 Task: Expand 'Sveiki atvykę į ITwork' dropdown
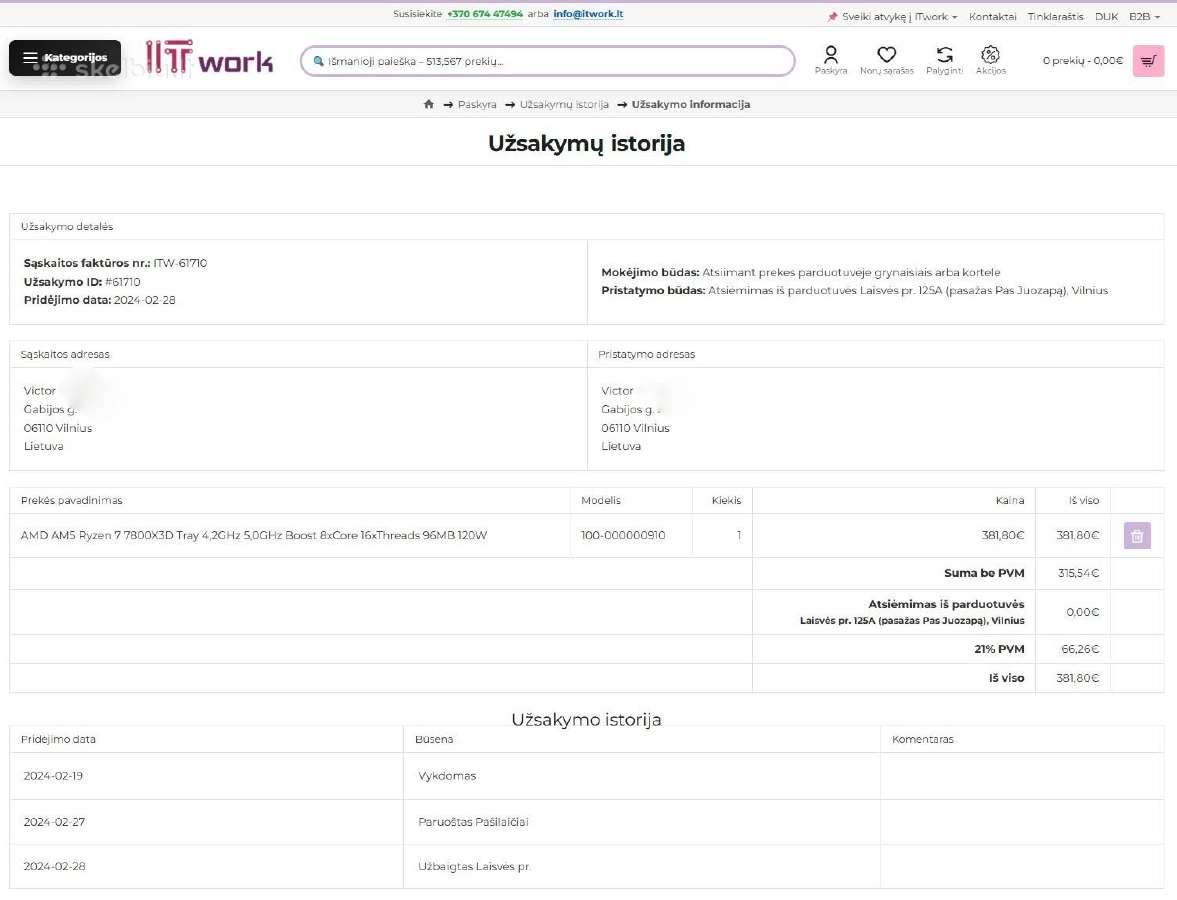click(x=899, y=17)
